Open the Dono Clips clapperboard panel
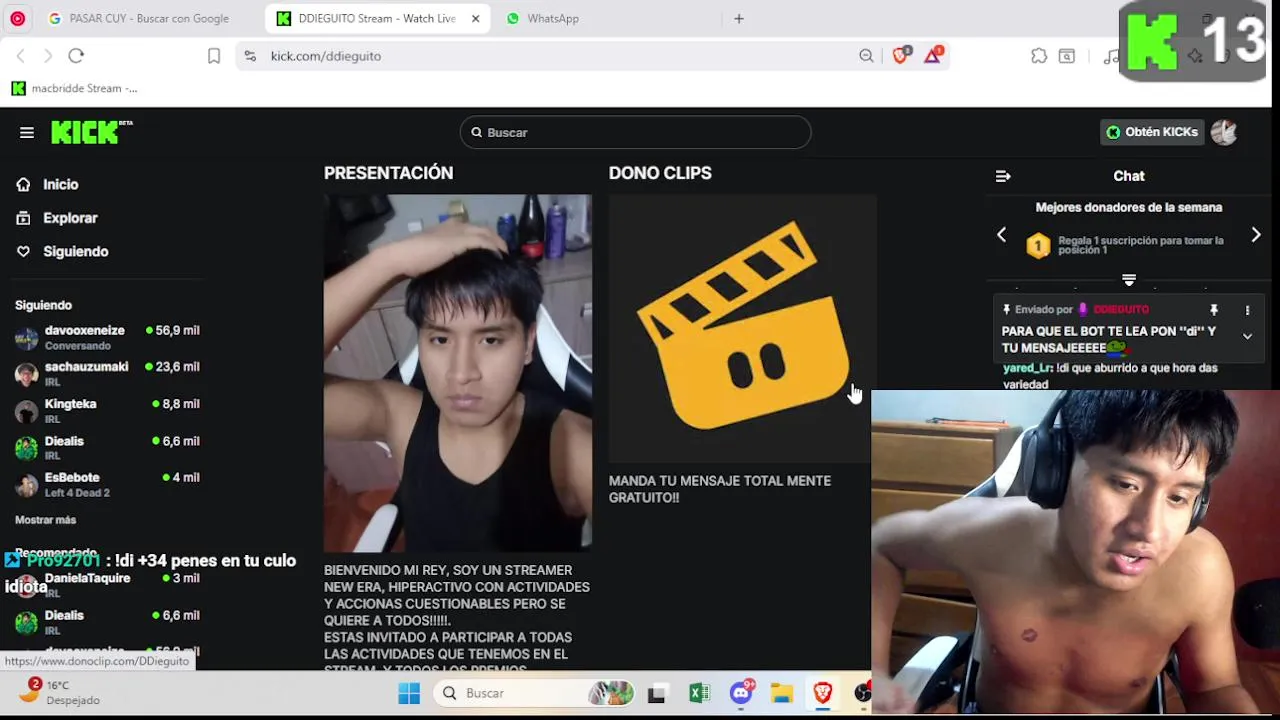Viewport: 1280px width, 720px height. [x=742, y=328]
